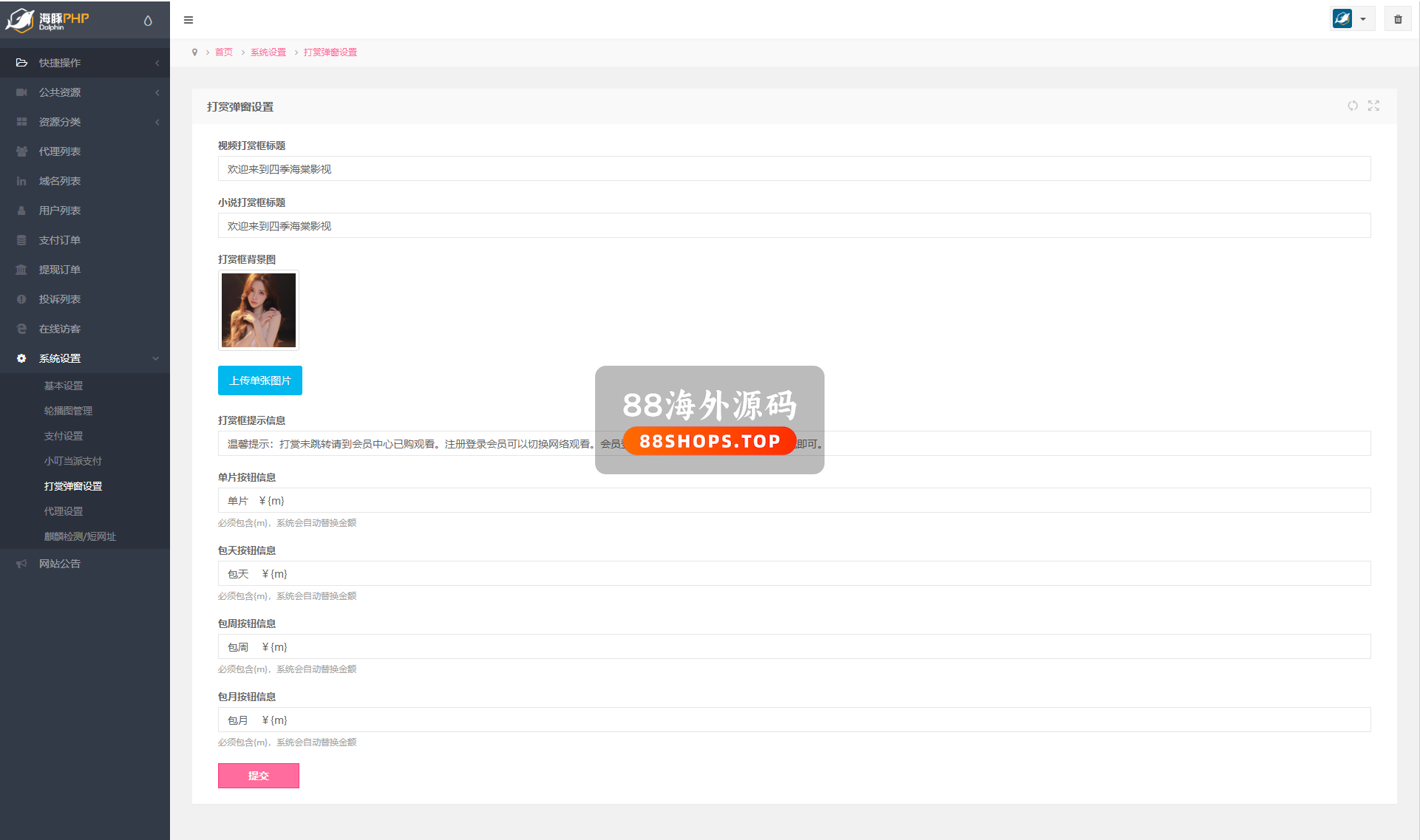1420x840 pixels.
Task: Open the user avatar dropdown
Action: click(x=1351, y=19)
